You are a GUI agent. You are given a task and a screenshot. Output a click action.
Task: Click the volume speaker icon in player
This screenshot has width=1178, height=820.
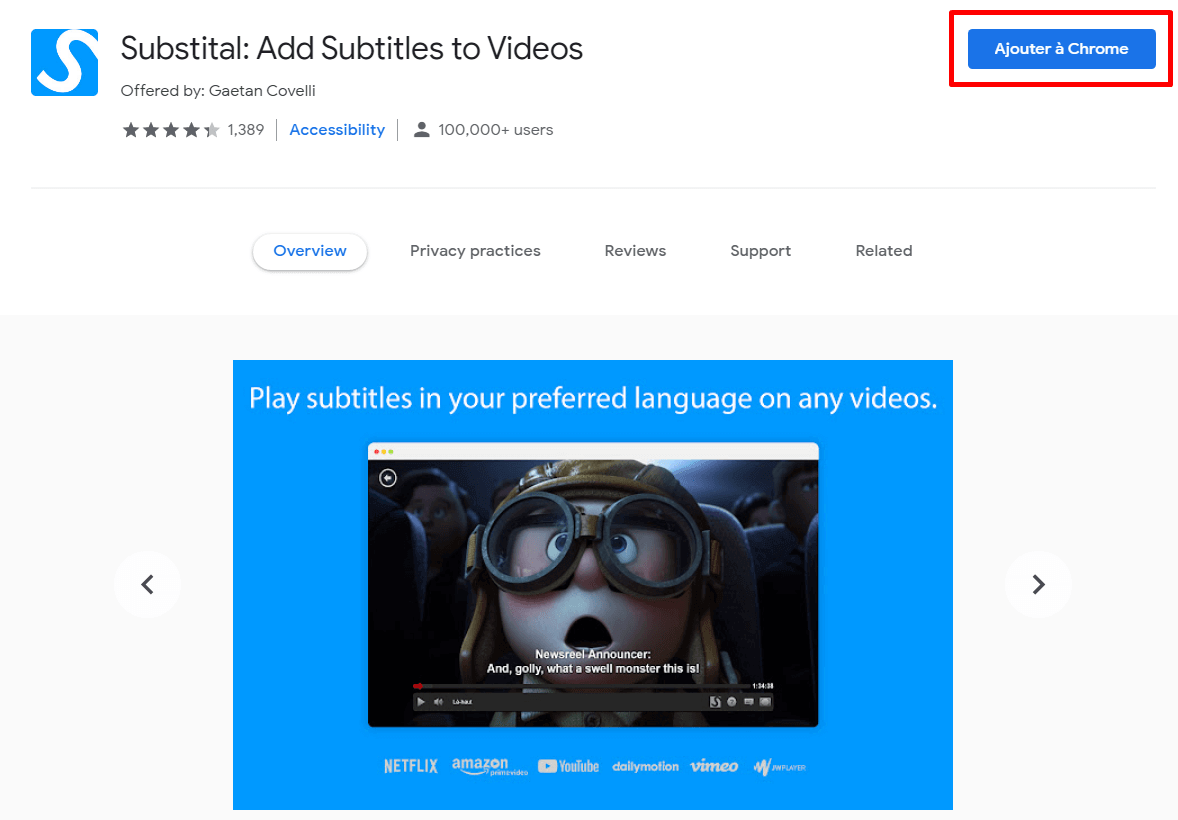438,702
